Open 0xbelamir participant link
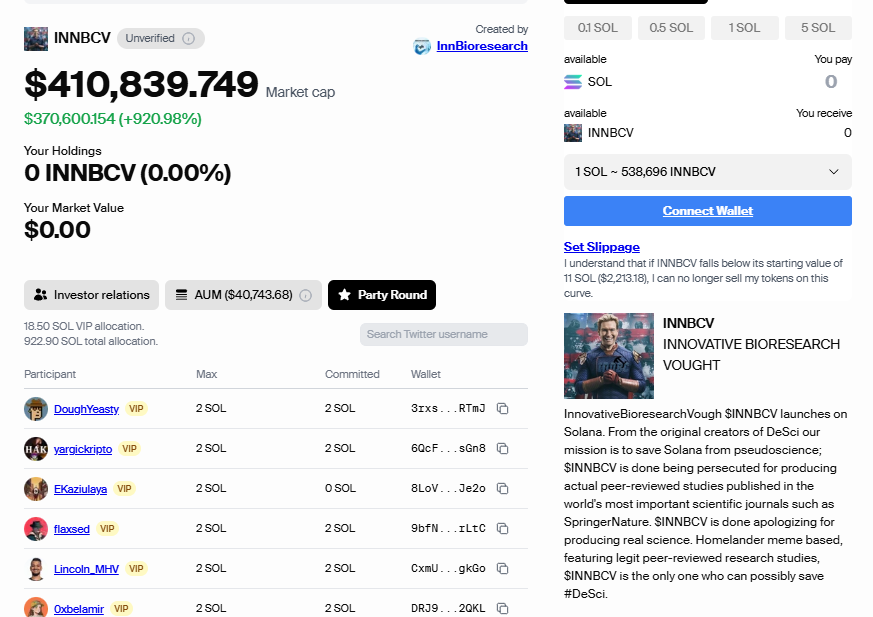The image size is (873, 617). pyautogui.click(x=79, y=609)
